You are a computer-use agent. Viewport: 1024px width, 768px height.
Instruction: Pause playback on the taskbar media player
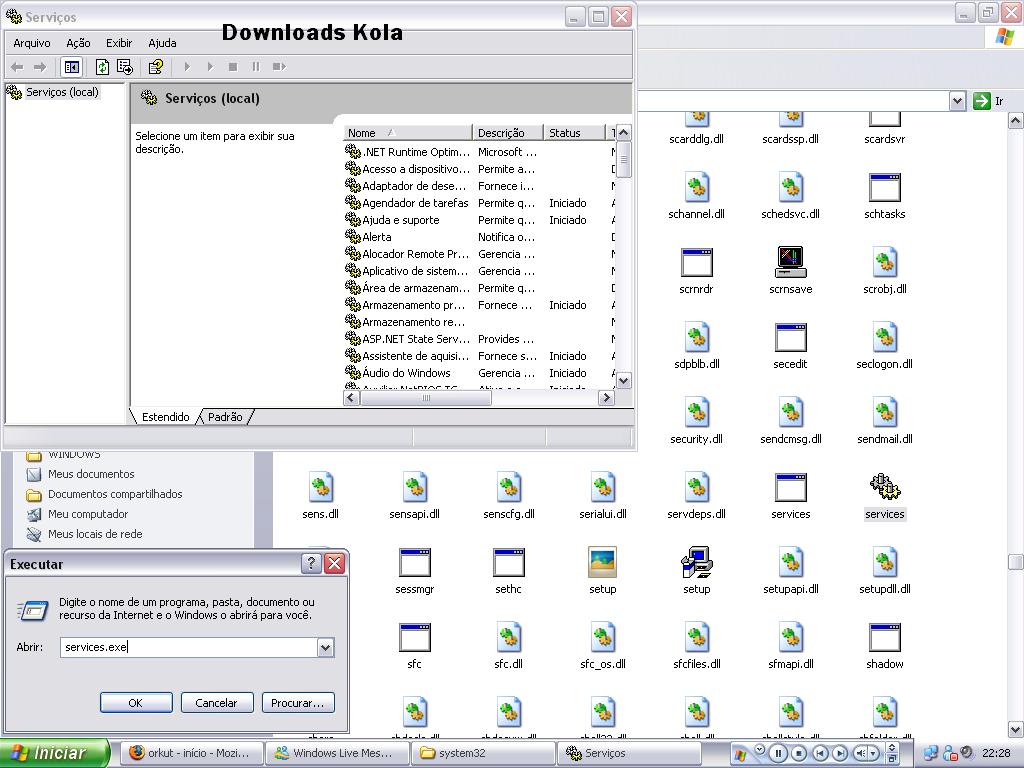778,753
